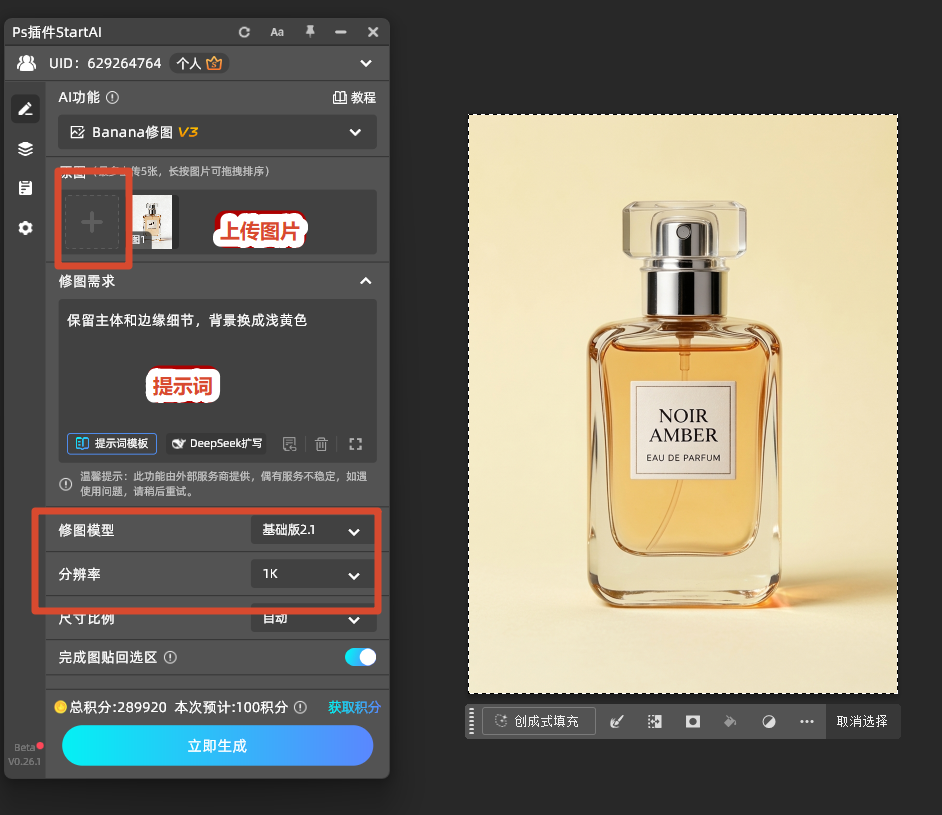This screenshot has height=815, width=942.
Task: Close the StartAI plugin panel
Action: [373, 32]
